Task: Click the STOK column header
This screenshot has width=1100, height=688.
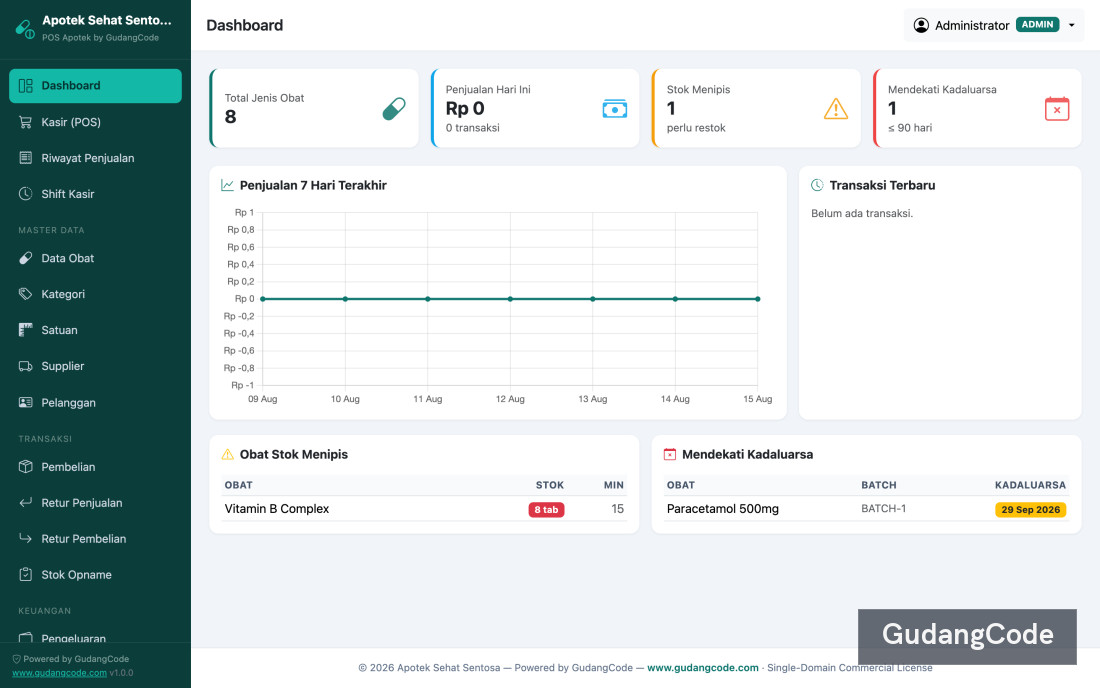Action: [550, 485]
